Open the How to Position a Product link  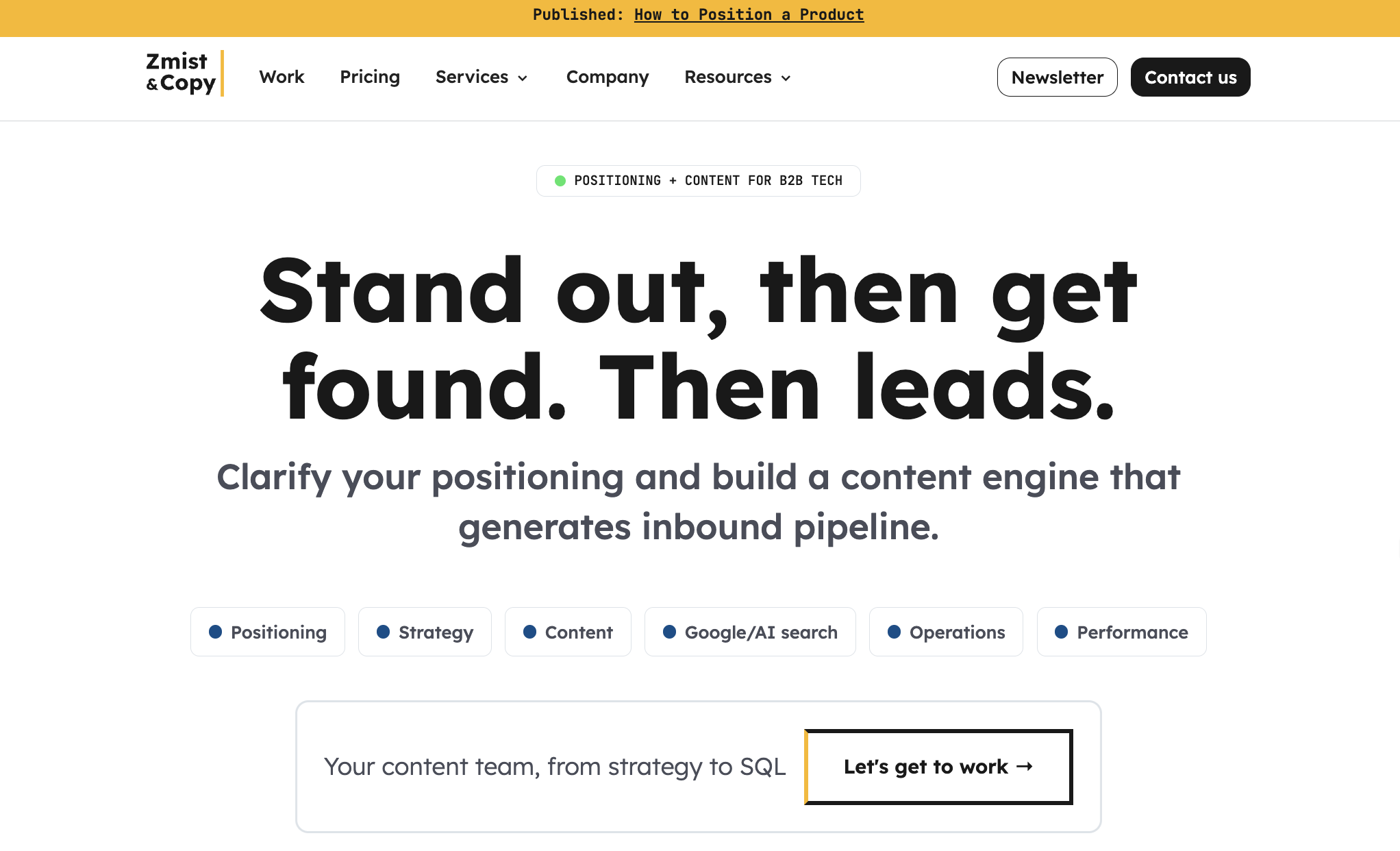749,14
